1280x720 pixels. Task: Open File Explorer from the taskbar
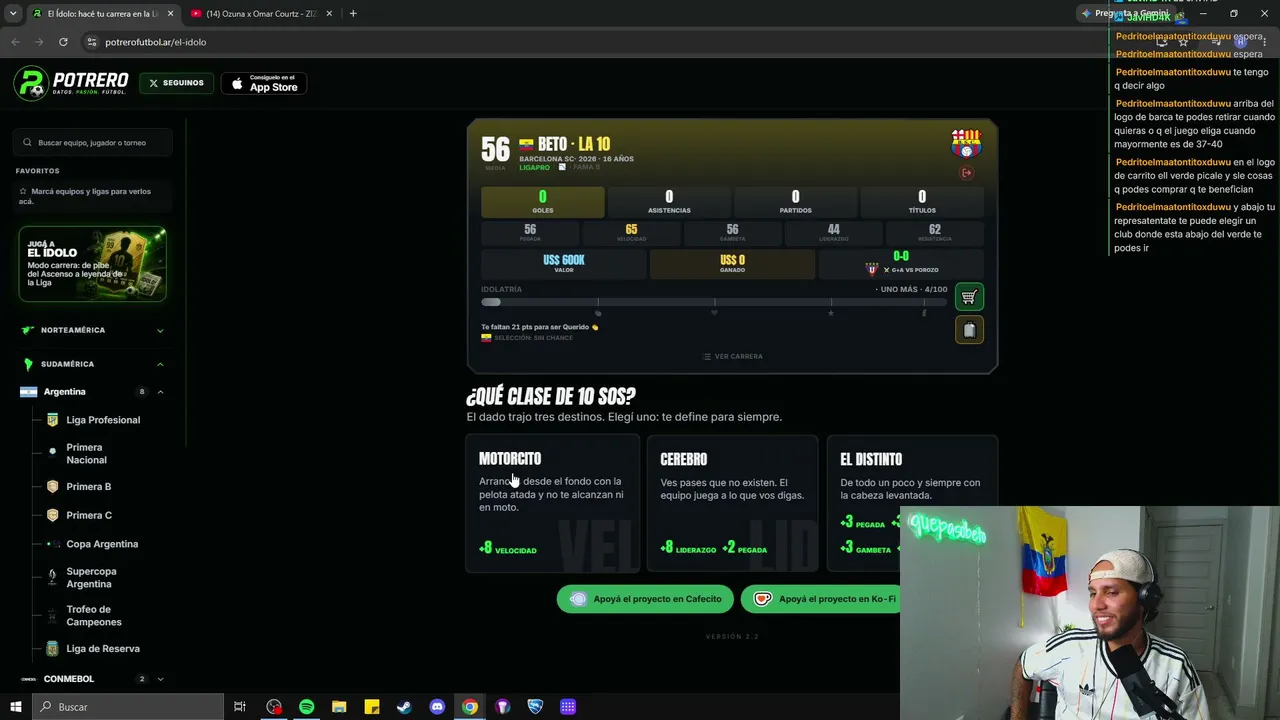(x=339, y=707)
